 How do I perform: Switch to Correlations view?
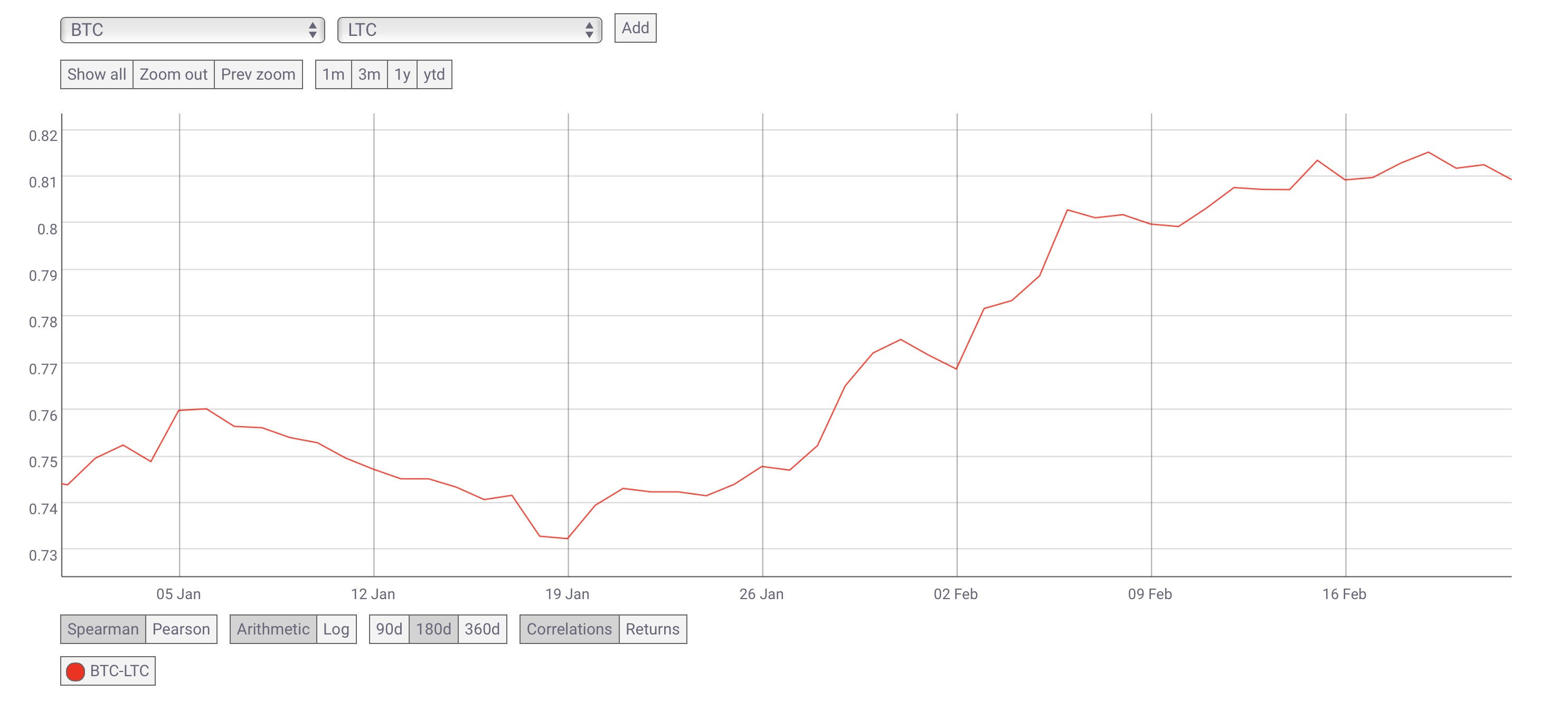point(569,629)
